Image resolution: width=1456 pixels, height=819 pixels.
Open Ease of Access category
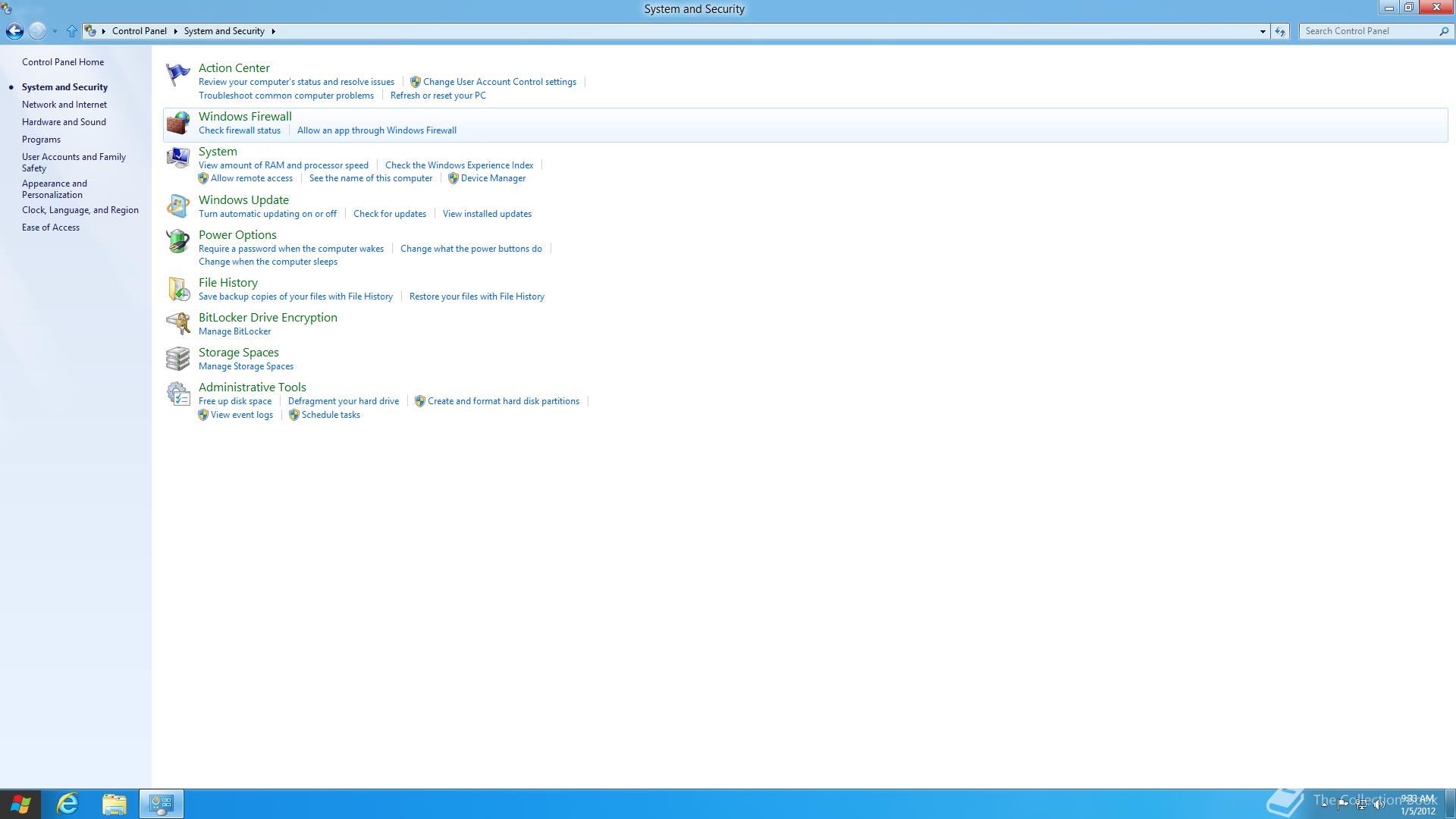click(51, 227)
